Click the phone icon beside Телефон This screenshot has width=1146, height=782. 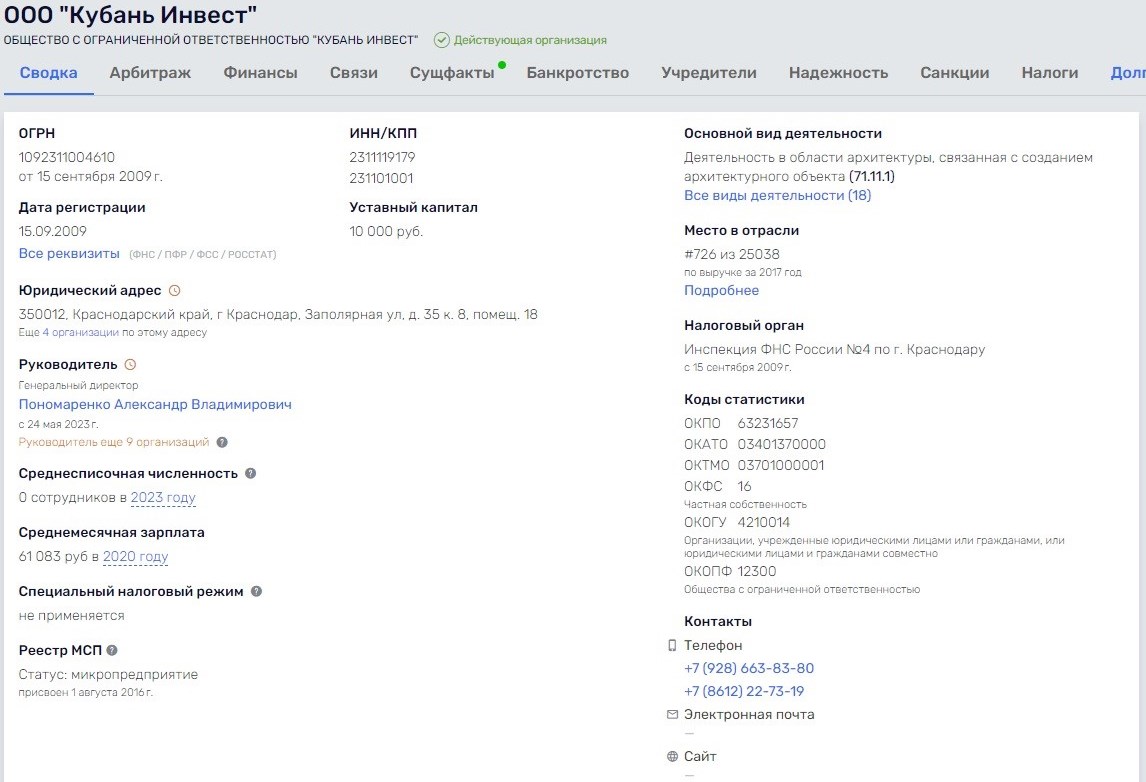point(672,646)
